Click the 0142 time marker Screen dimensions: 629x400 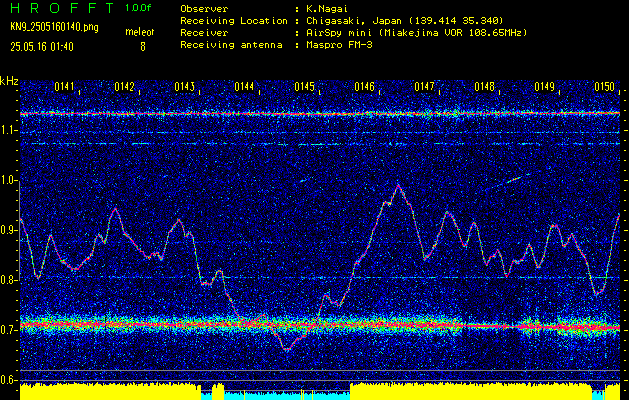click(x=124, y=86)
